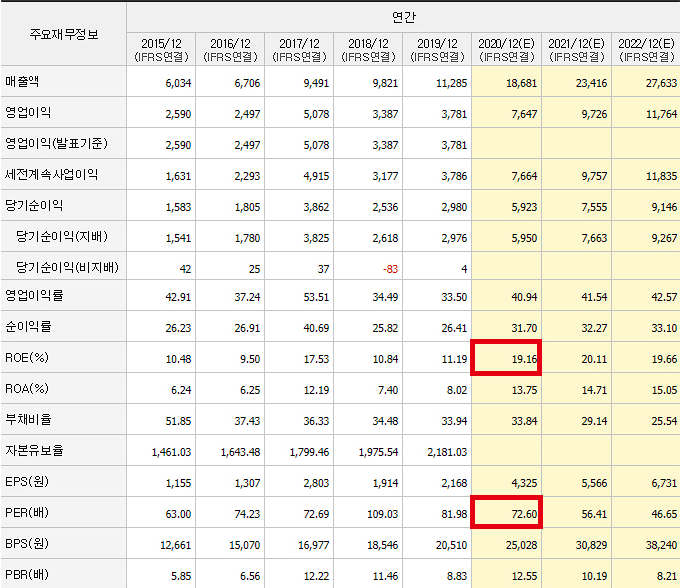Select the 46.65 PER value
This screenshot has height=588, width=680.
click(x=664, y=514)
